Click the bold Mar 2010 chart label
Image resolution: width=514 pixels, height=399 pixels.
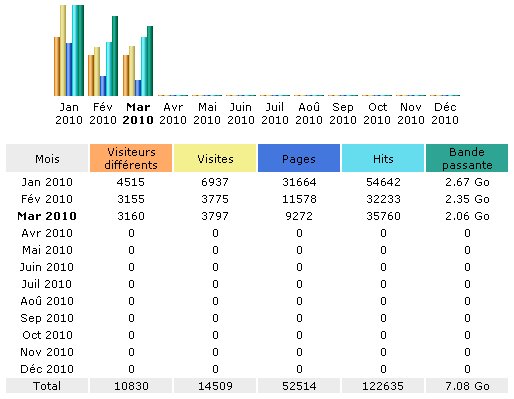(x=138, y=113)
